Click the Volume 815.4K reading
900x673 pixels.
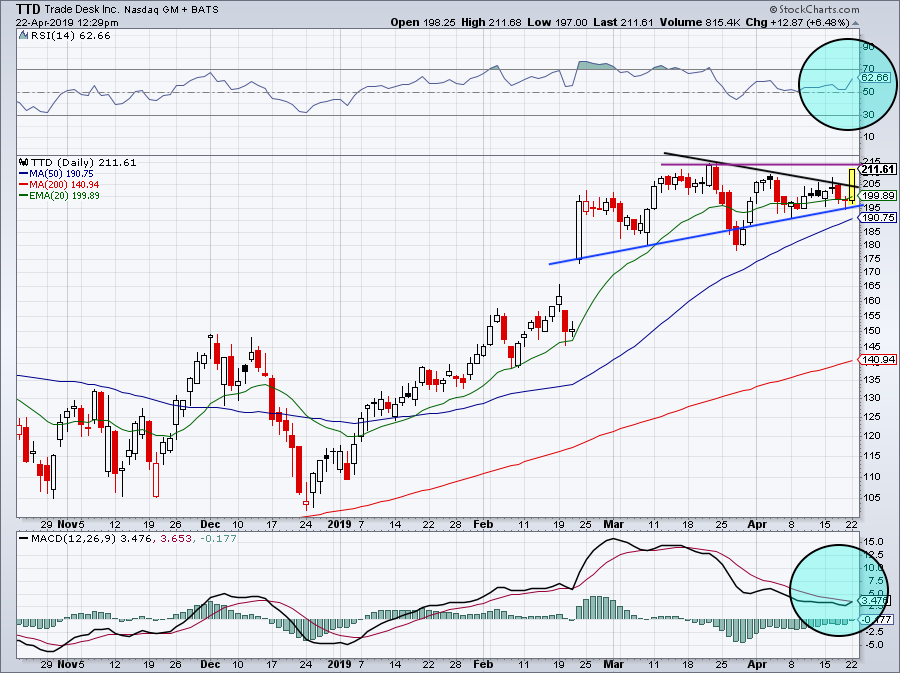pos(700,22)
